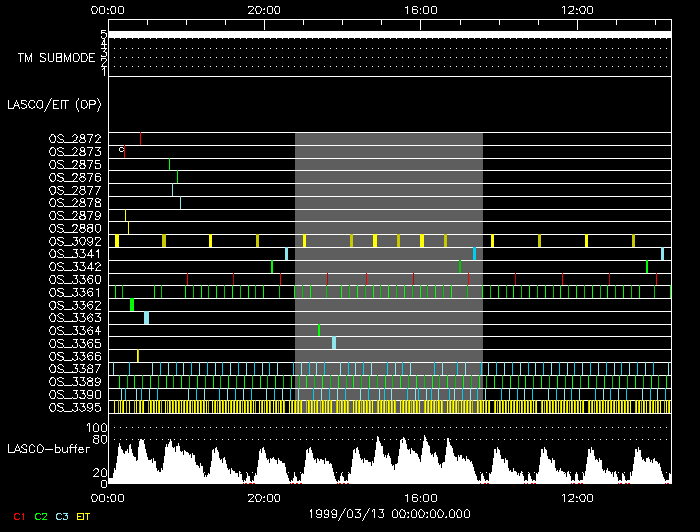Click the TM SUBMODE label
700x532 pixels.
56,58
